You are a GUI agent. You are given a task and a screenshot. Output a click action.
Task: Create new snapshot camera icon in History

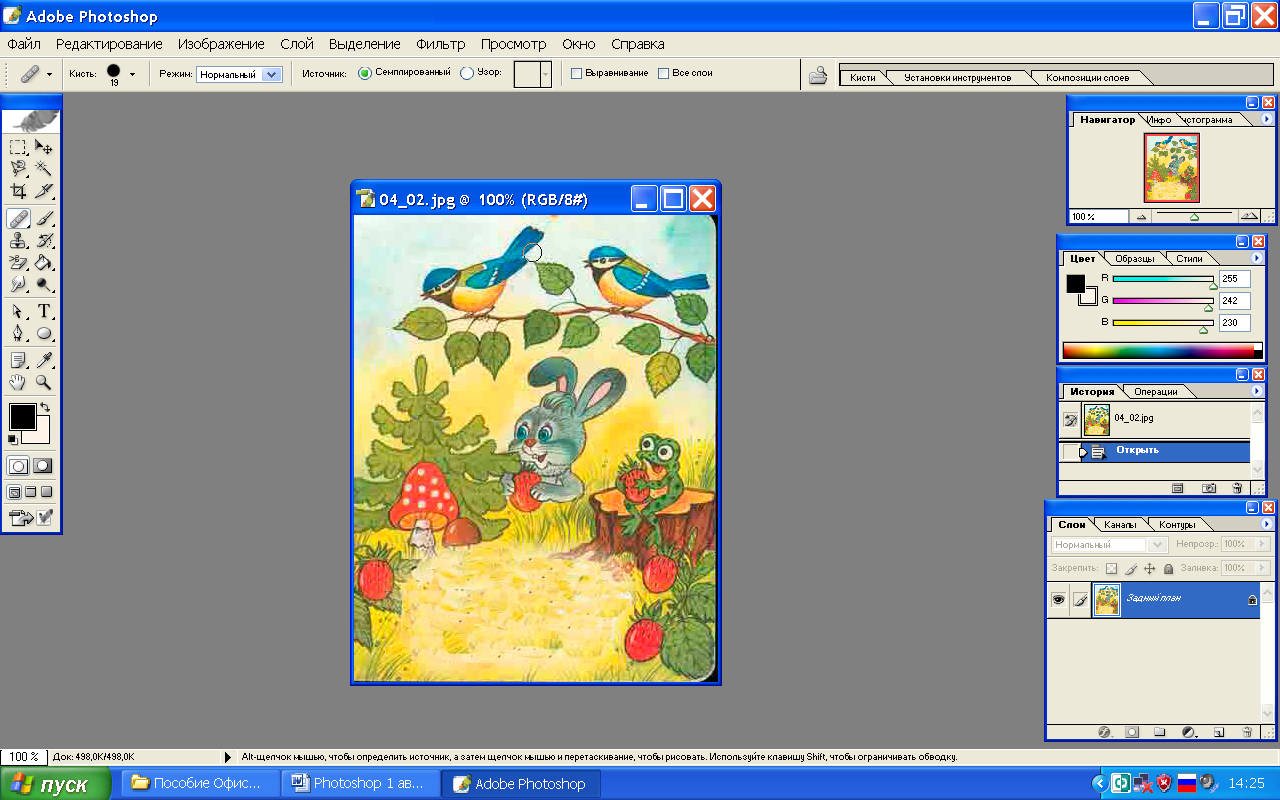pyautogui.click(x=1209, y=488)
